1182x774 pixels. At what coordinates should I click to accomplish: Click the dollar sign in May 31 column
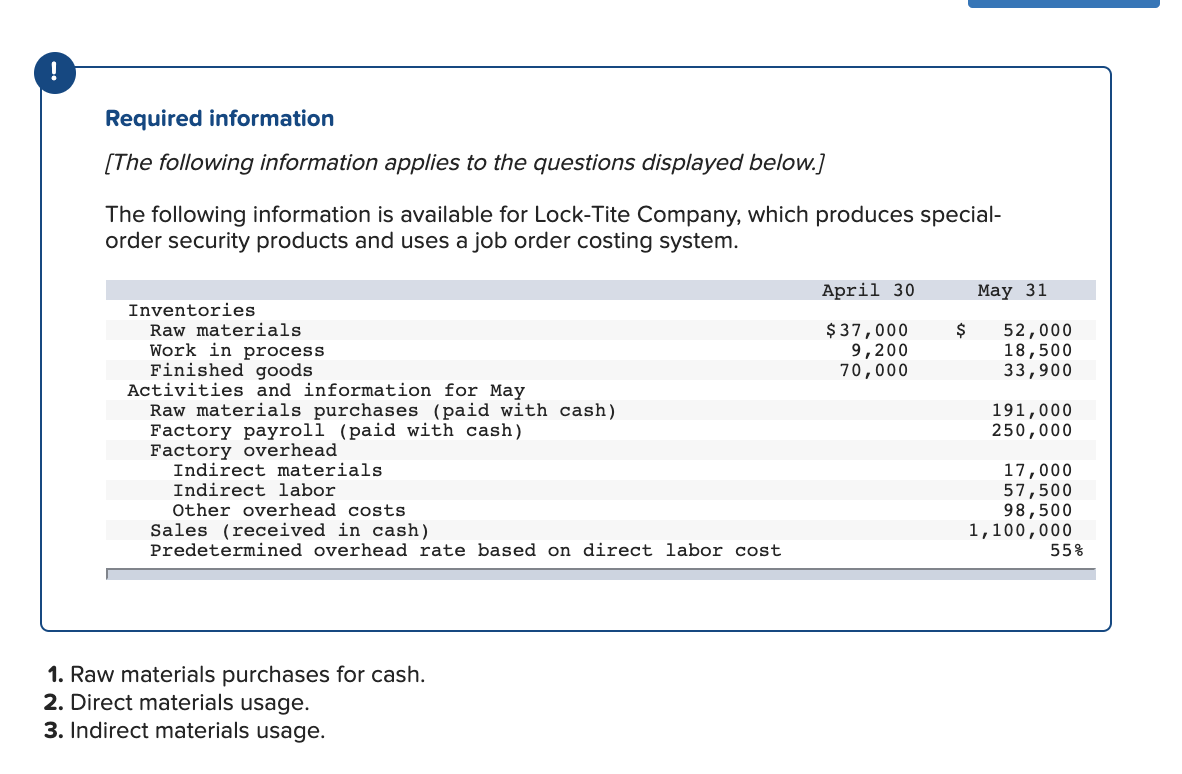point(960,330)
